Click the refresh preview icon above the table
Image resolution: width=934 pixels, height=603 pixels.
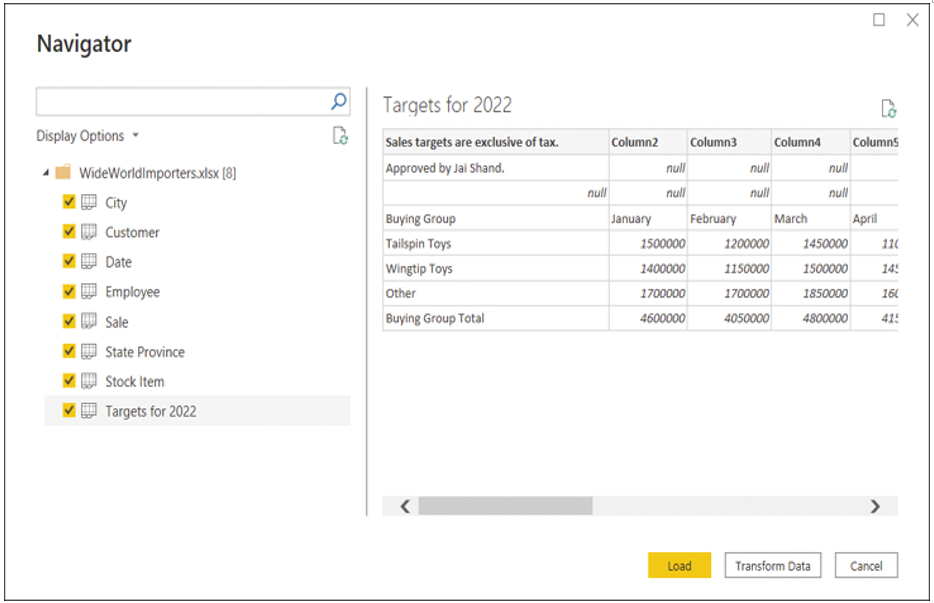pyautogui.click(x=889, y=108)
